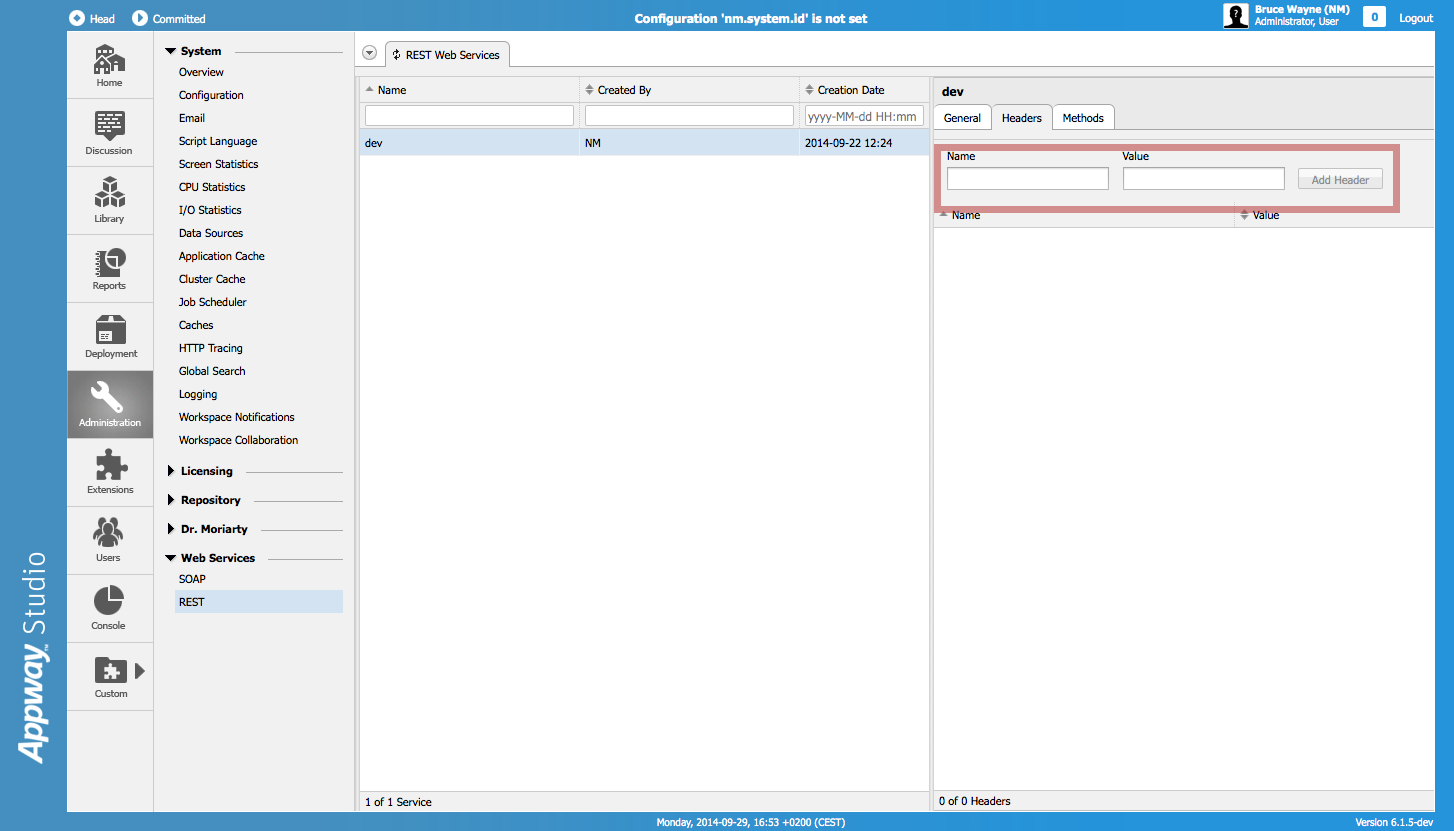Expand the Licensing section
Viewport: 1454px width, 831px height.
click(171, 471)
